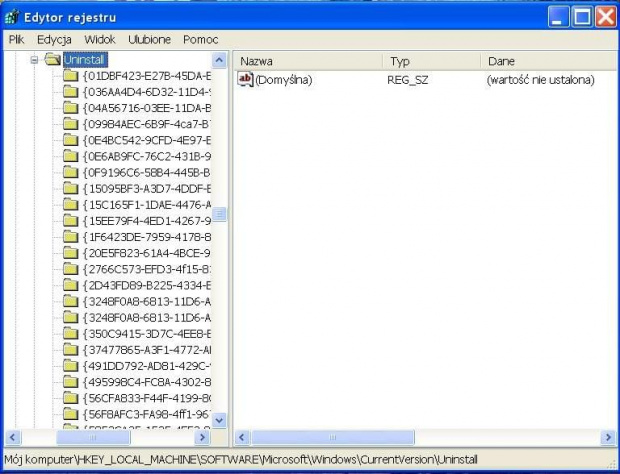Click the folder icon of {09984AEC-6B9F-4ca7 key

click(70, 124)
